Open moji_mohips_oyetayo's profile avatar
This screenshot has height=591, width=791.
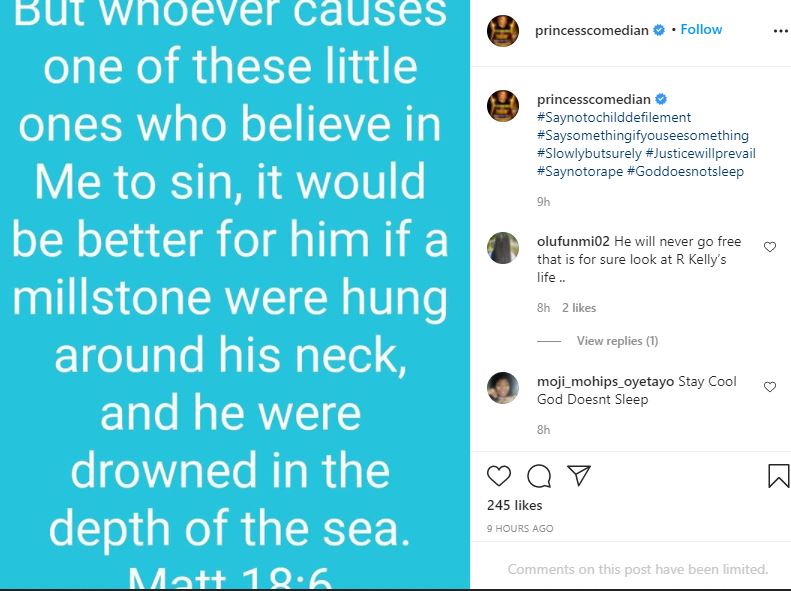[x=502, y=387]
